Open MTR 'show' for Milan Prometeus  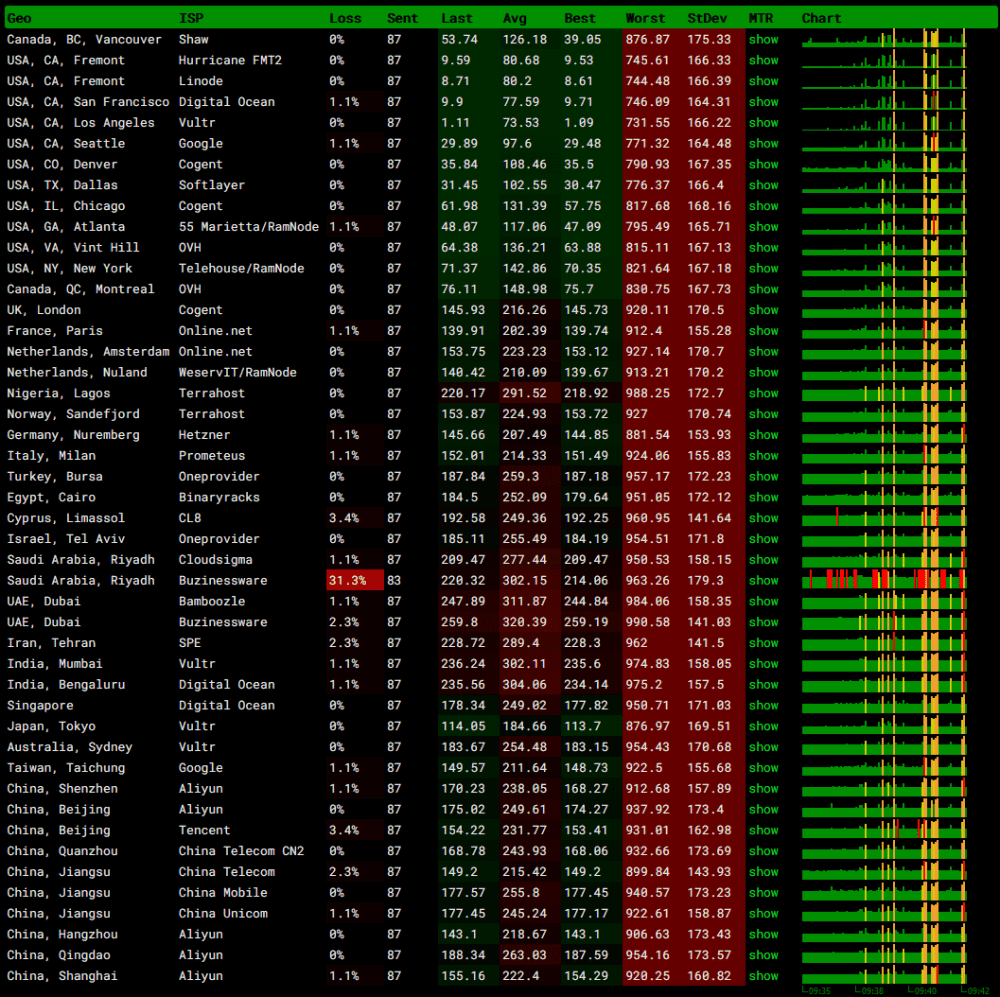(763, 455)
